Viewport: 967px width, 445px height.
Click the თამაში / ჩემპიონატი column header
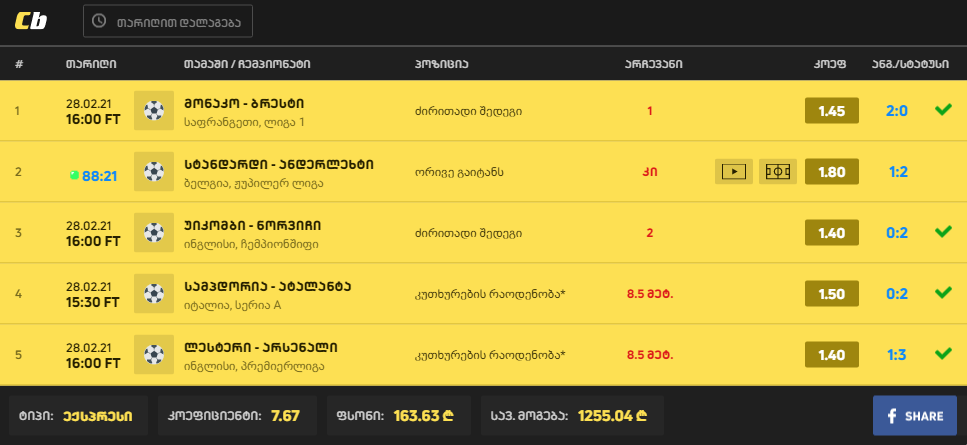point(247,64)
